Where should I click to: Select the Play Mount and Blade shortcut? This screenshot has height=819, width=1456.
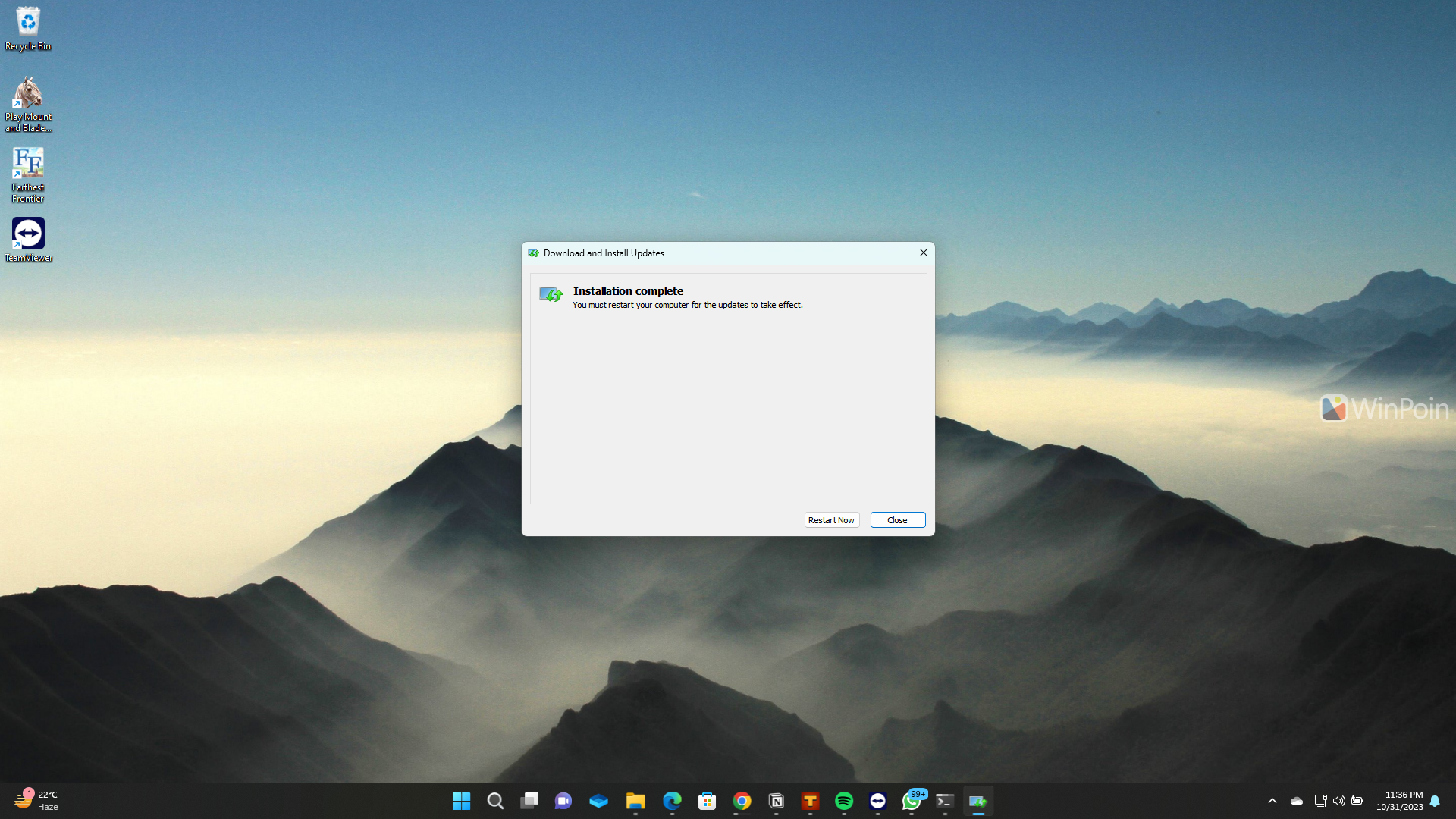coord(28,105)
